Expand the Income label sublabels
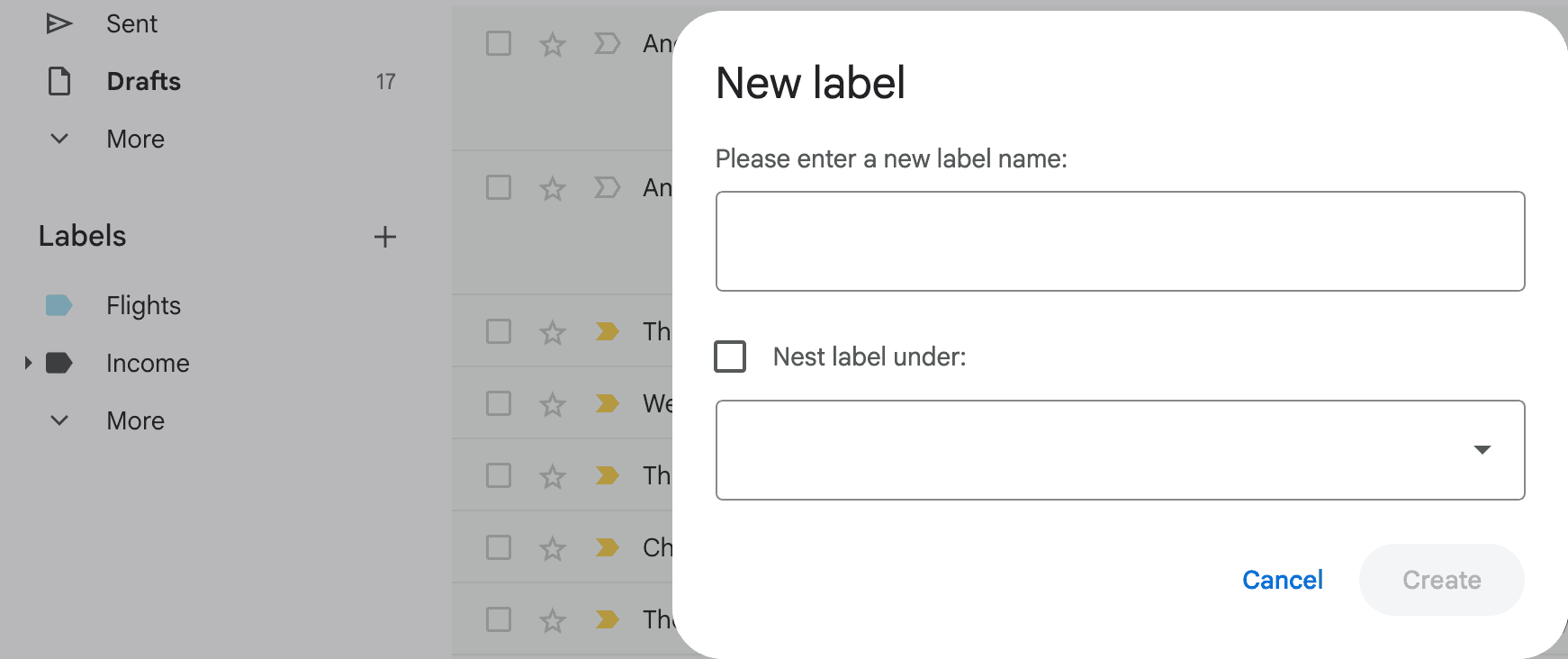 (26, 363)
